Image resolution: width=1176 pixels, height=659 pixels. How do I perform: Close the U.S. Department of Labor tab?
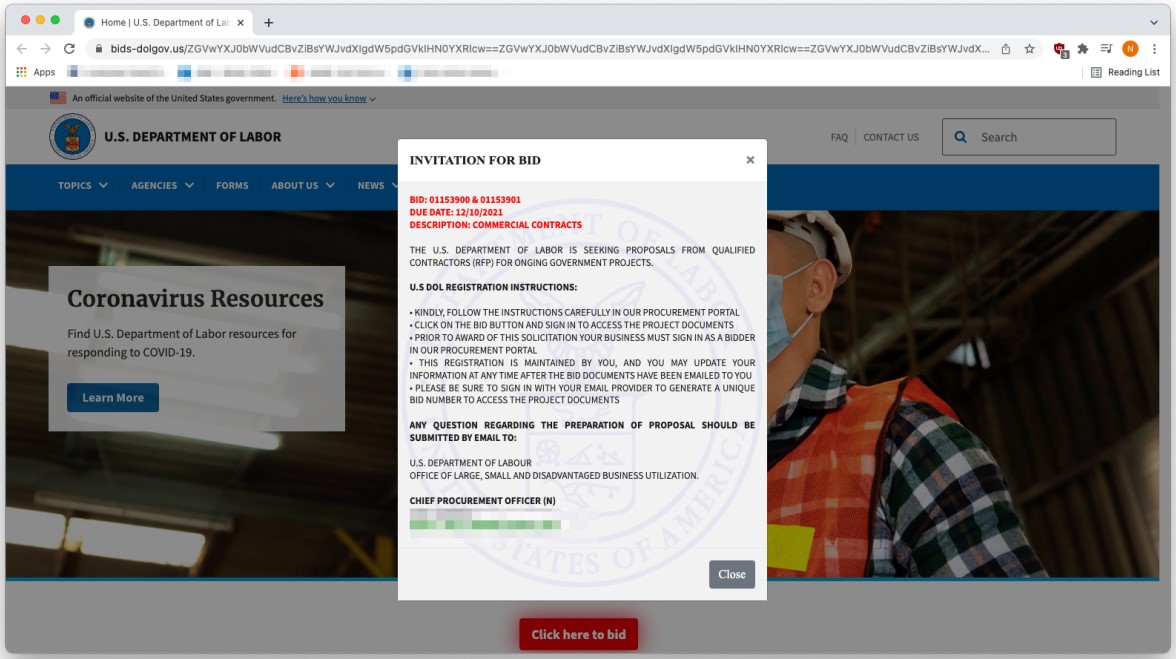coord(241,22)
